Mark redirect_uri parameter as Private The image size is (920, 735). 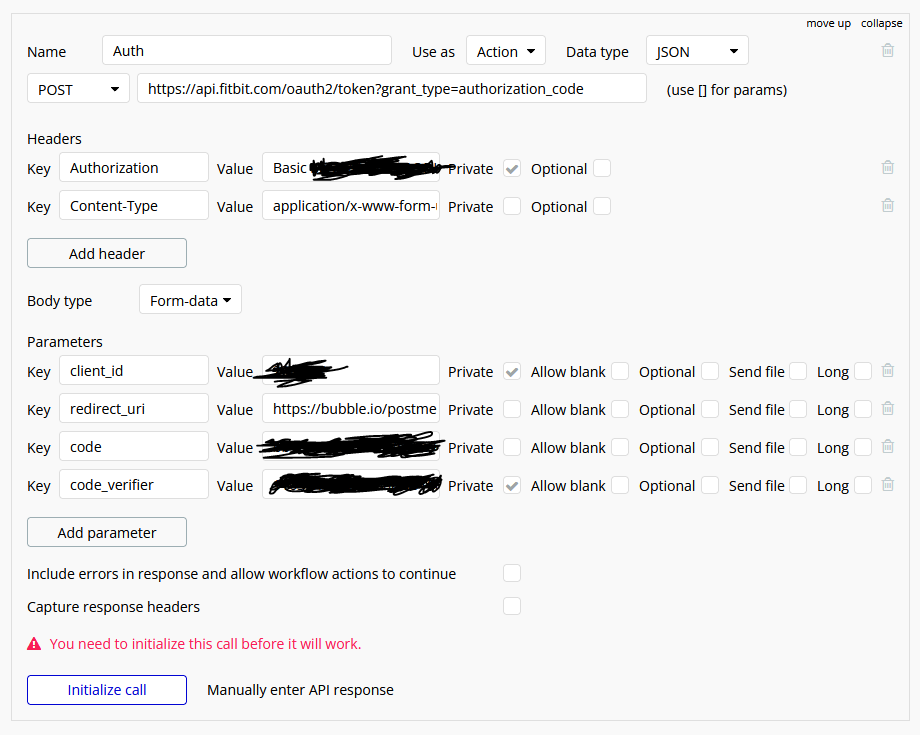[x=512, y=409]
